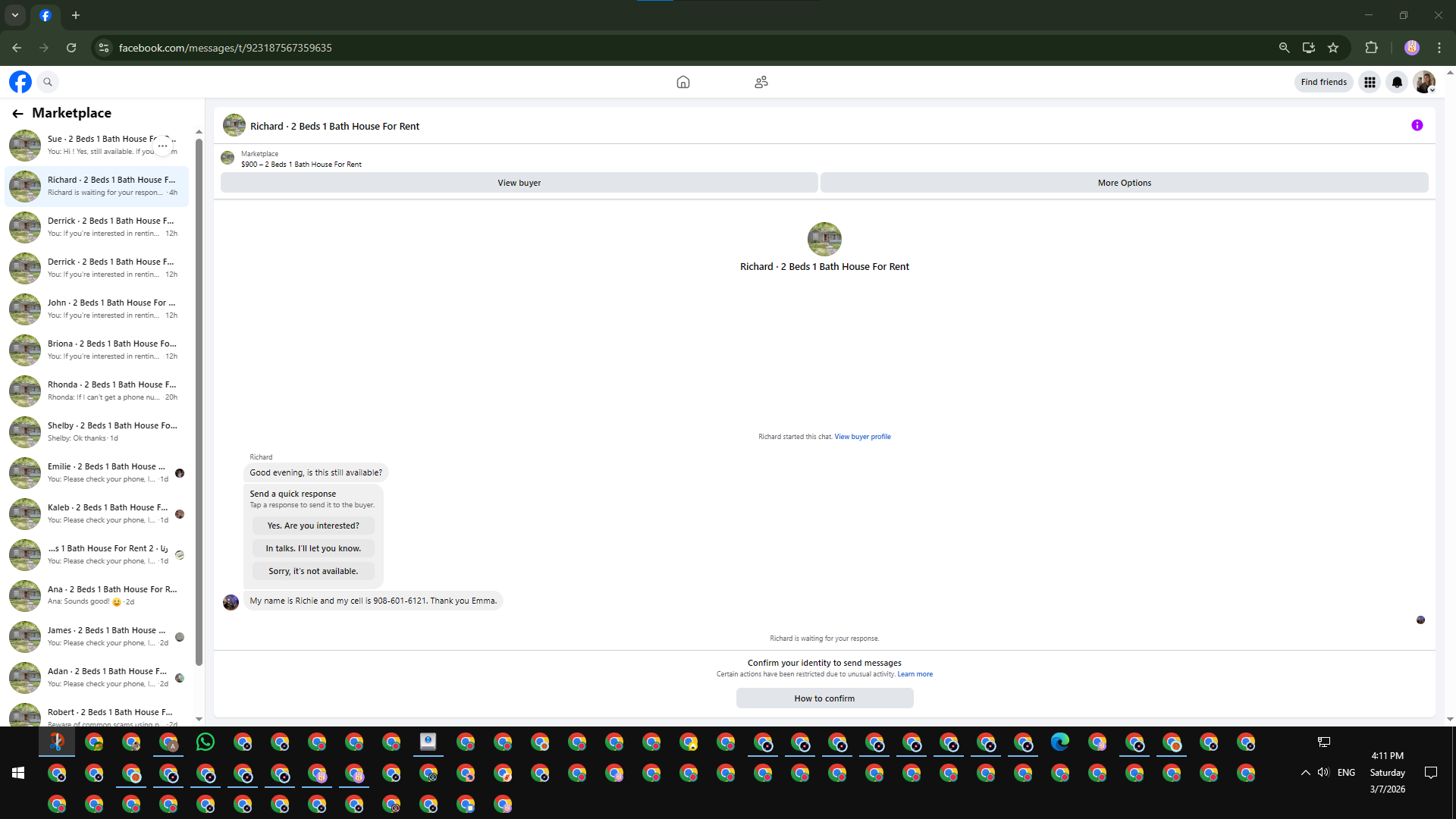This screenshot has width=1456, height=819.
Task: Go to the Facebook Home icon
Action: (x=683, y=82)
